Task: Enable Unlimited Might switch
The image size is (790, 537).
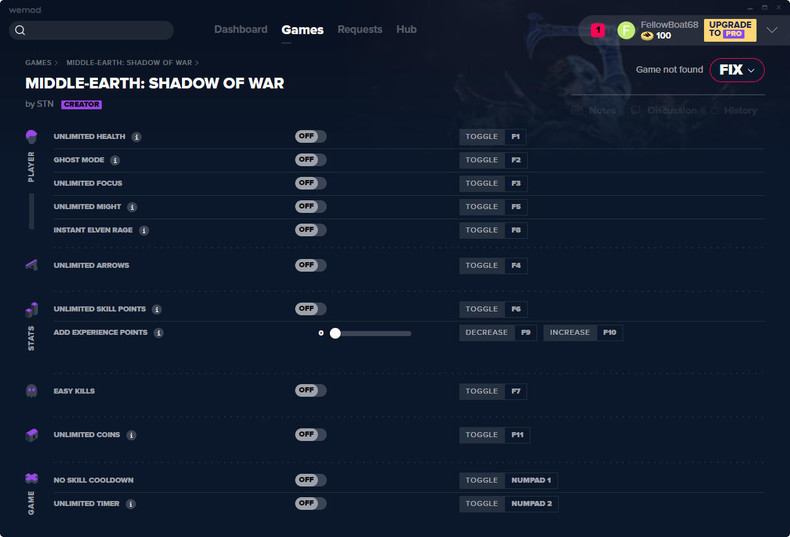Action: 310,207
